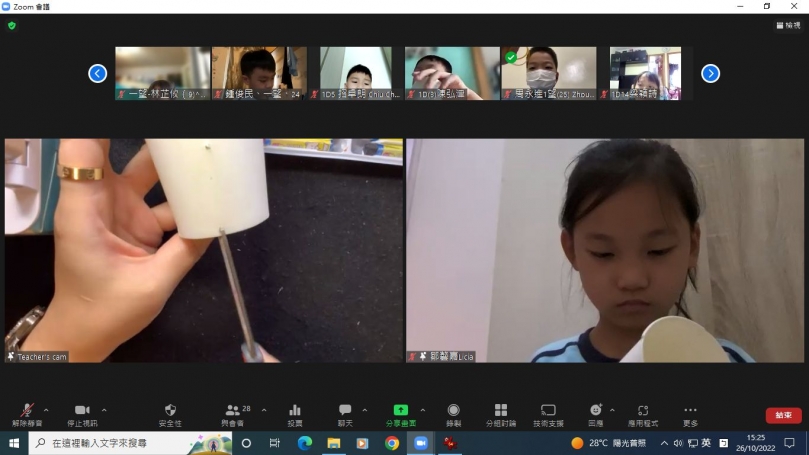The height and width of the screenshot is (455, 809).
Task: Expand video options arrow beside camera
Action: [x=104, y=410]
